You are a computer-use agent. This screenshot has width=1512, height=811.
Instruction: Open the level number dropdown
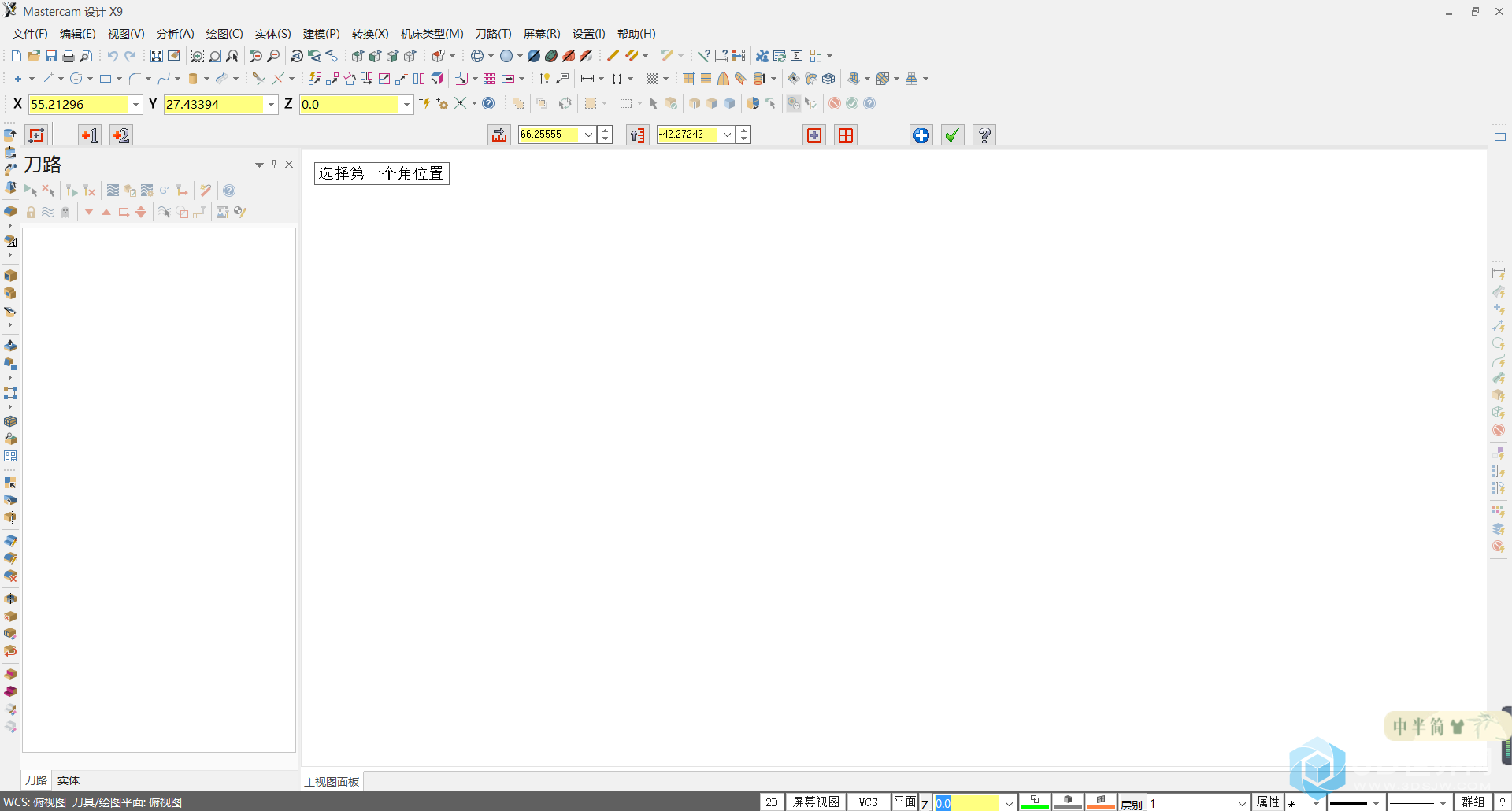[x=1242, y=803]
